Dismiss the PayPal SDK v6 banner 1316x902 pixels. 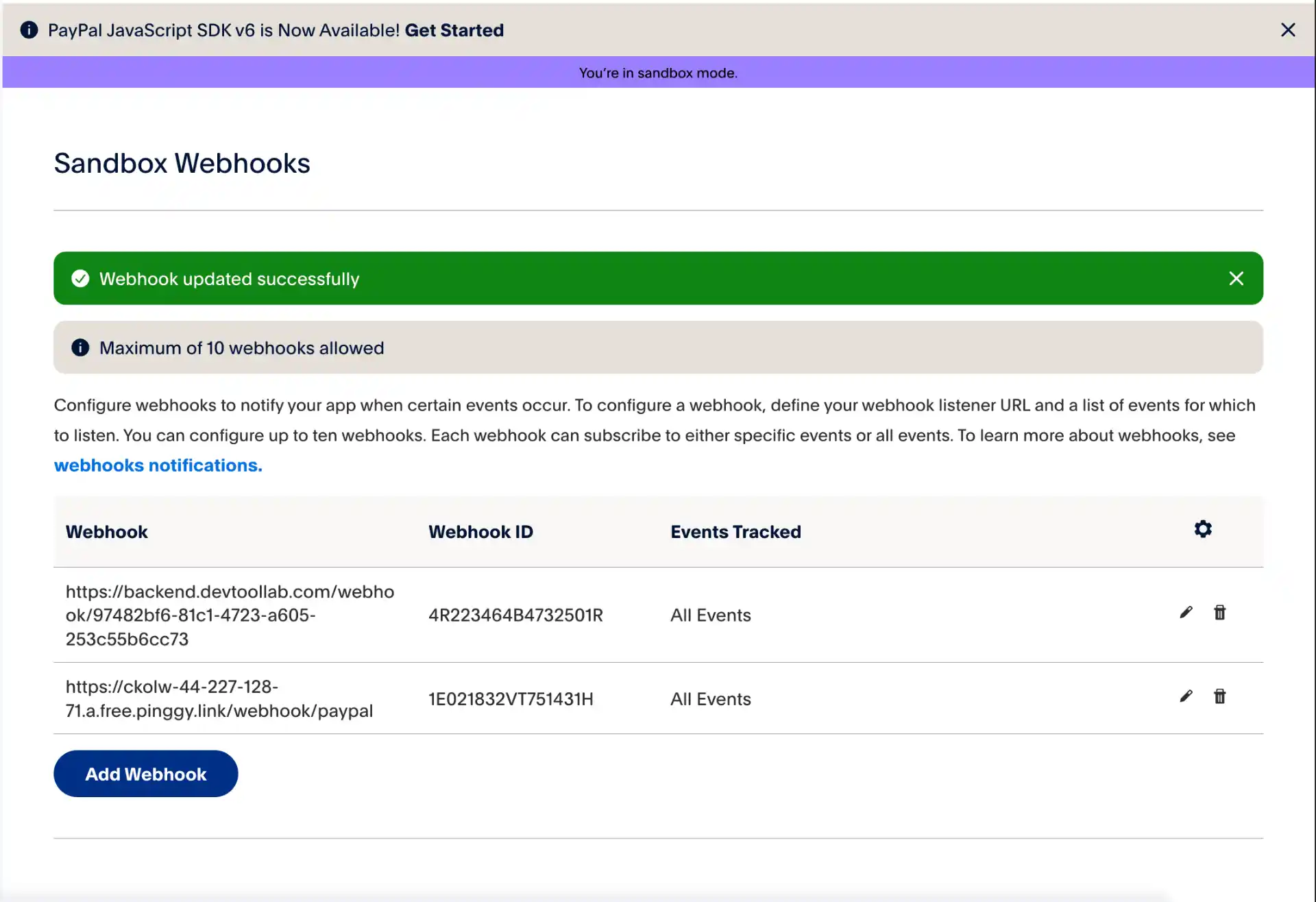click(1289, 29)
